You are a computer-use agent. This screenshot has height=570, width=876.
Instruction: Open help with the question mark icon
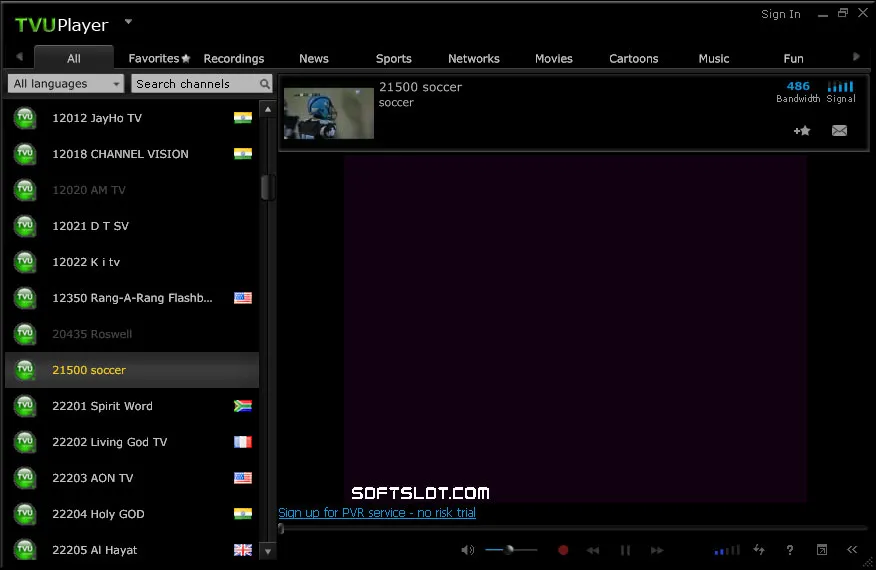pyautogui.click(x=790, y=550)
